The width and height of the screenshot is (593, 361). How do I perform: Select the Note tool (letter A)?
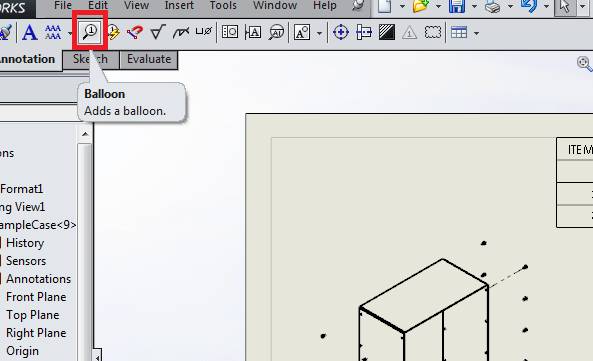coord(29,33)
